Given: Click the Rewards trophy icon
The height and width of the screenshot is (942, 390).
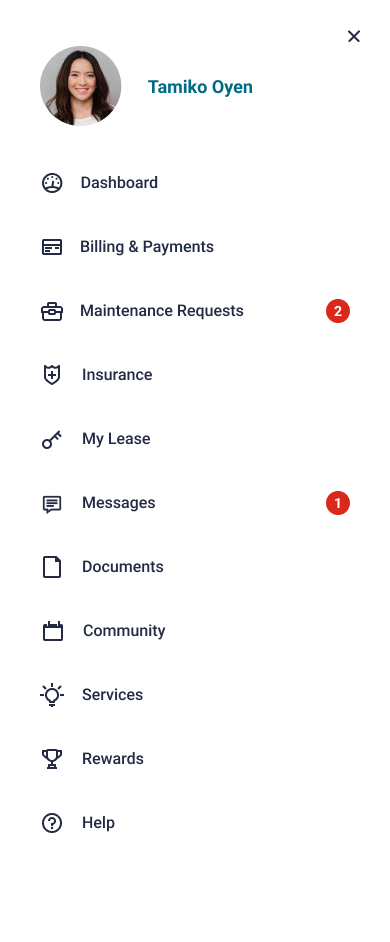Looking at the screenshot, I should point(52,759).
